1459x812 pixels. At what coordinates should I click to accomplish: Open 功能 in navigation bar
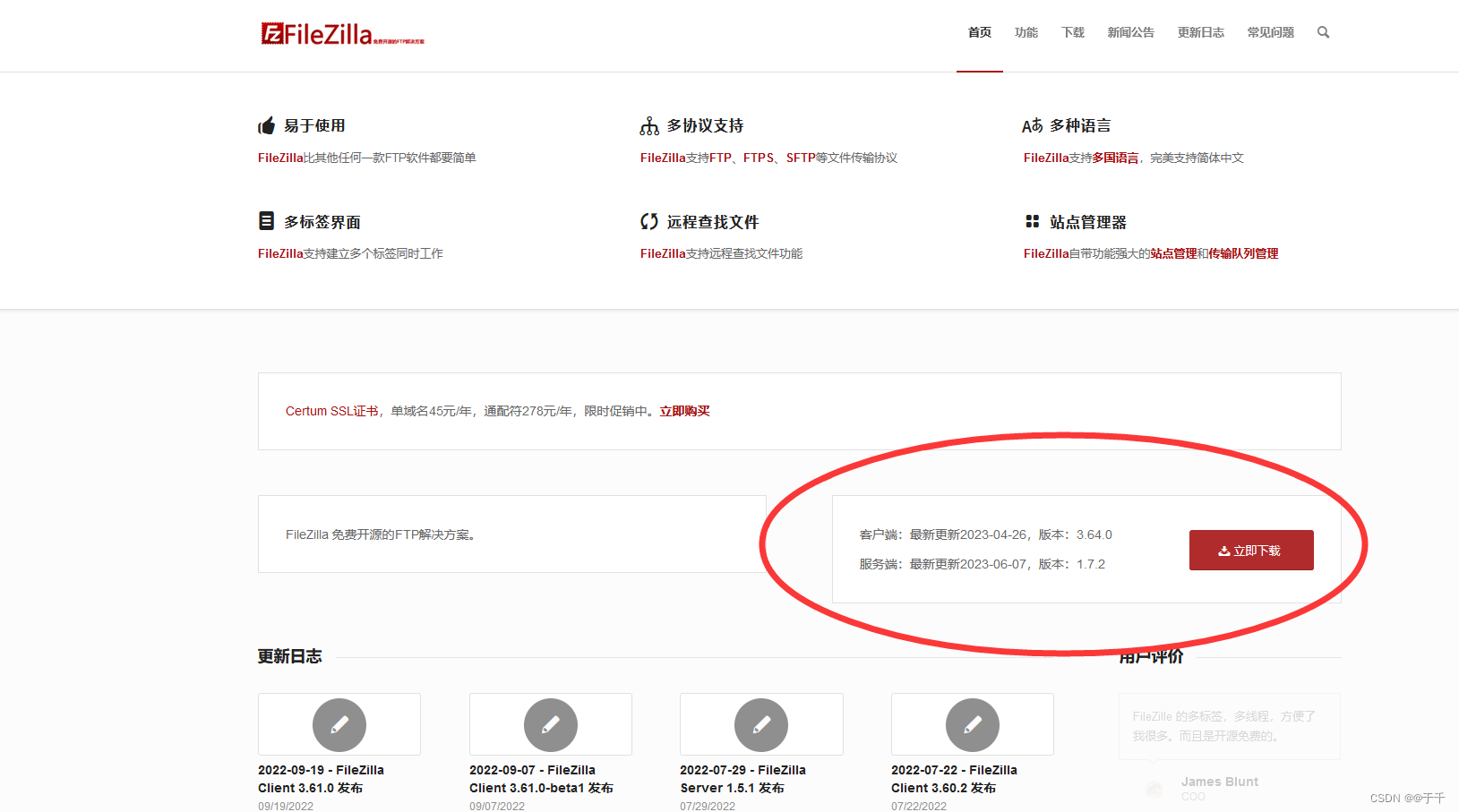pos(1026,32)
